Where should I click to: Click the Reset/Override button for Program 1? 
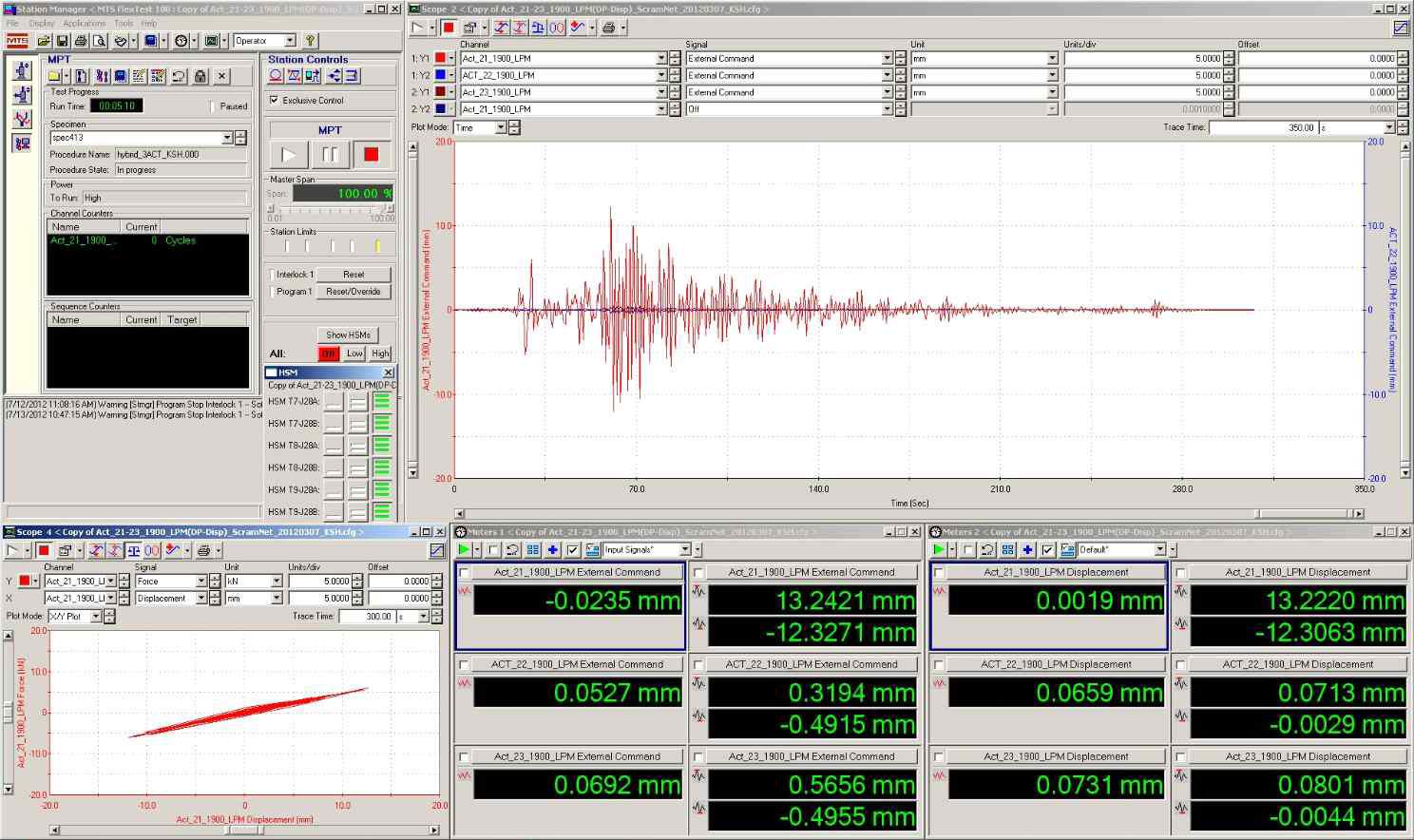click(x=353, y=292)
